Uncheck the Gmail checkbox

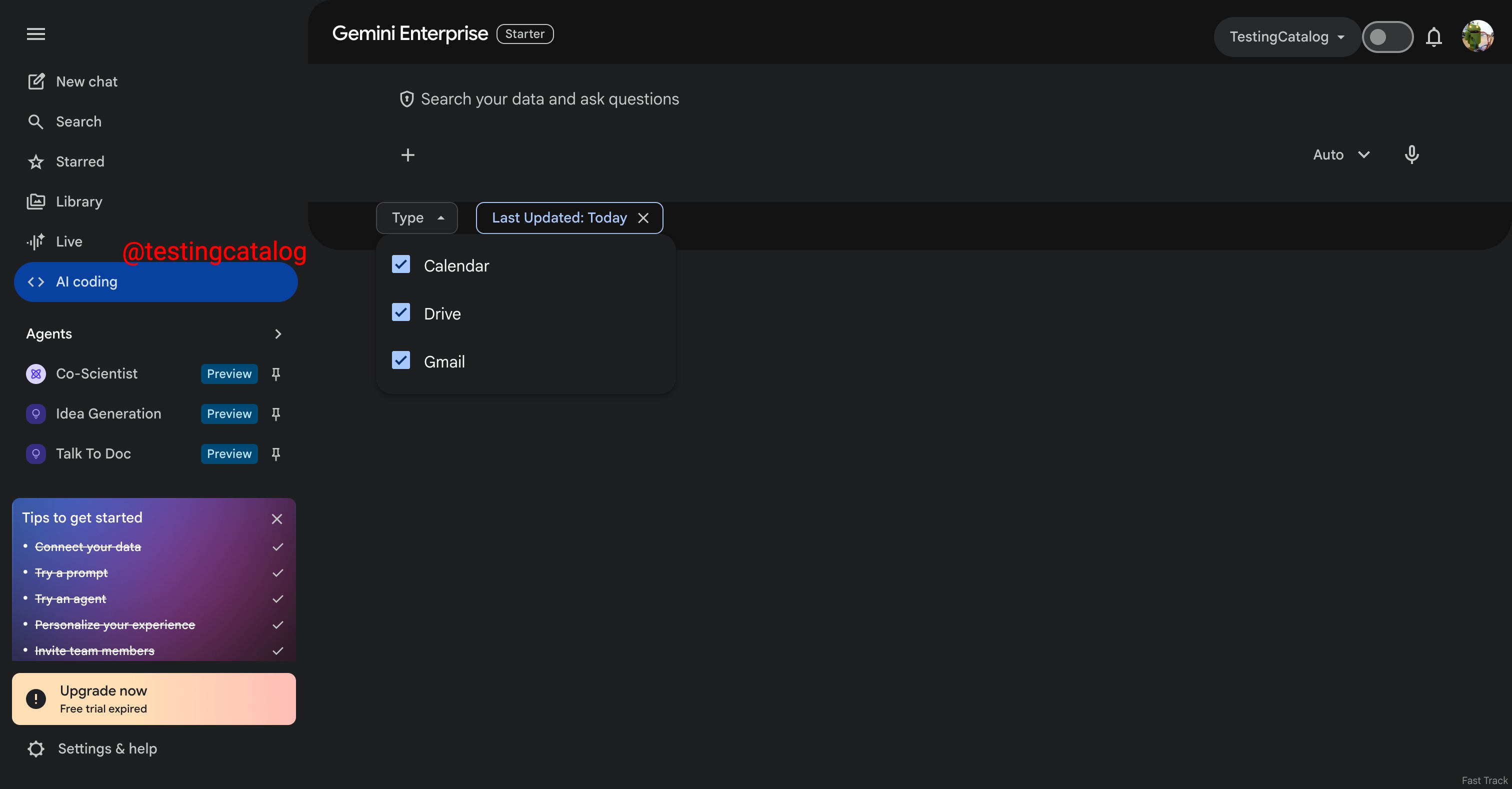click(401, 360)
